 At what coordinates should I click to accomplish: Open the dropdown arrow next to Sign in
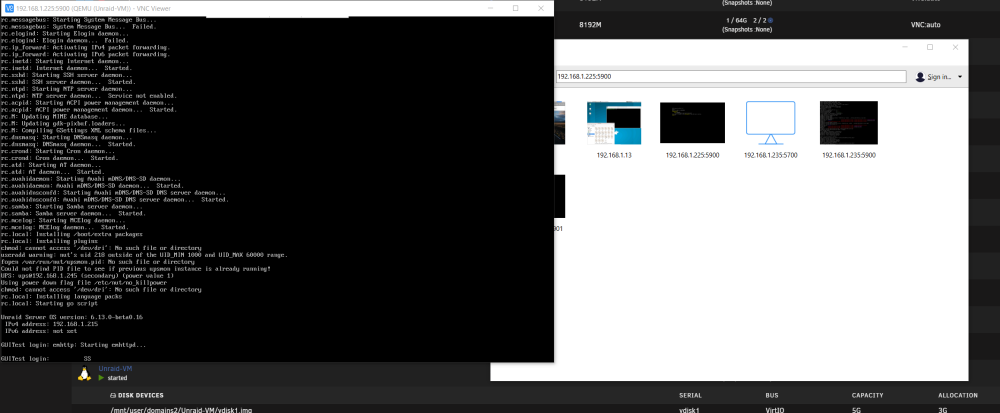[x=960, y=77]
